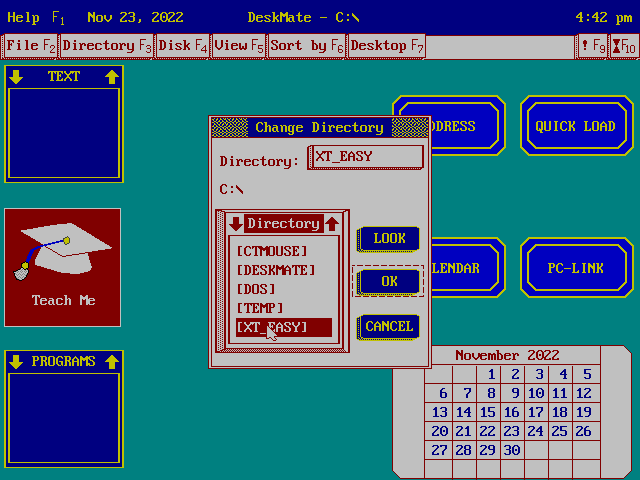Click the DeskMate - C:\ title text
This screenshot has height=480, width=640.
[304, 18]
